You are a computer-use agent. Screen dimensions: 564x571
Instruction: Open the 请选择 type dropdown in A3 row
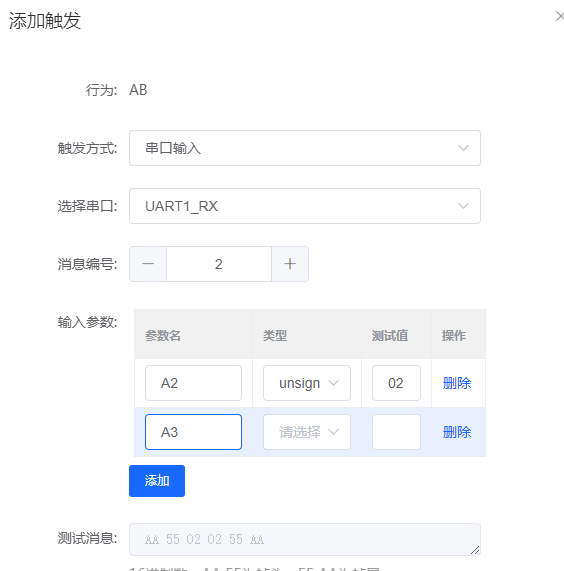pos(307,432)
